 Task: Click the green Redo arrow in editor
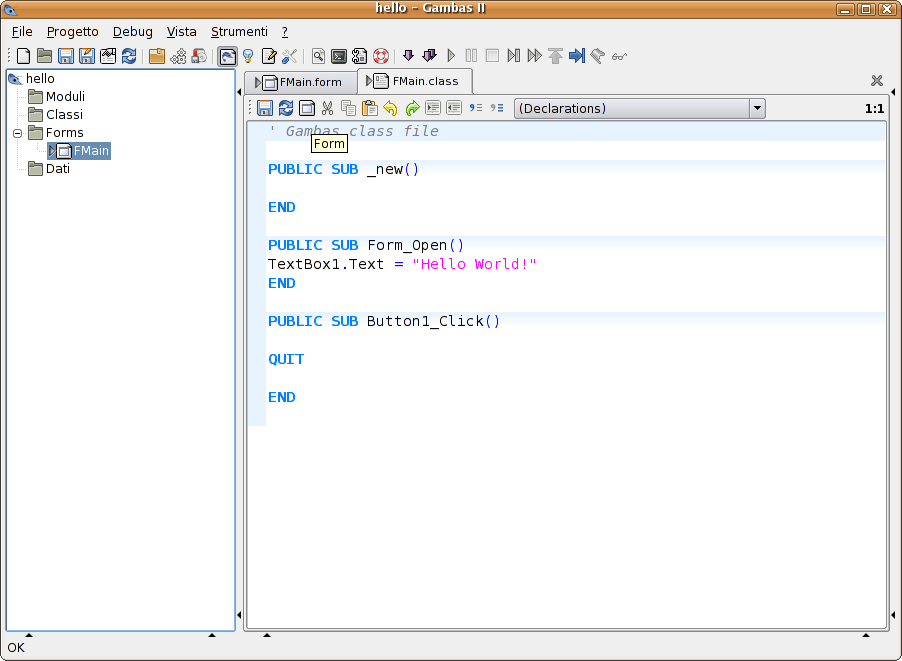[x=412, y=108]
